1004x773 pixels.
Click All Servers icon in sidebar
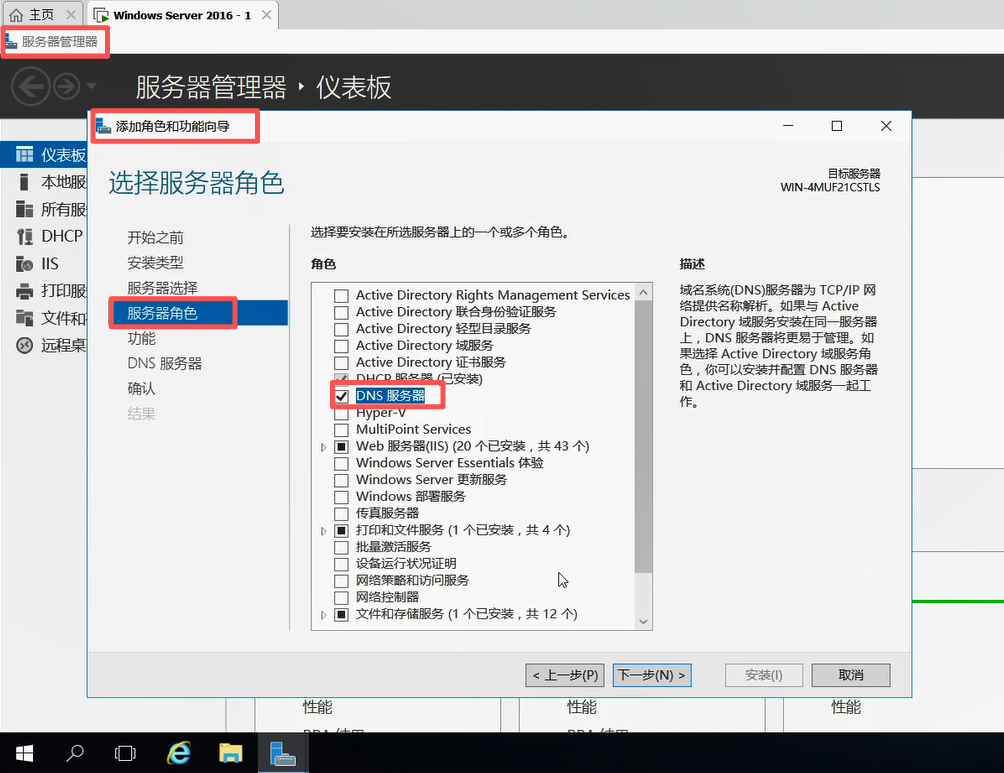(x=24, y=209)
